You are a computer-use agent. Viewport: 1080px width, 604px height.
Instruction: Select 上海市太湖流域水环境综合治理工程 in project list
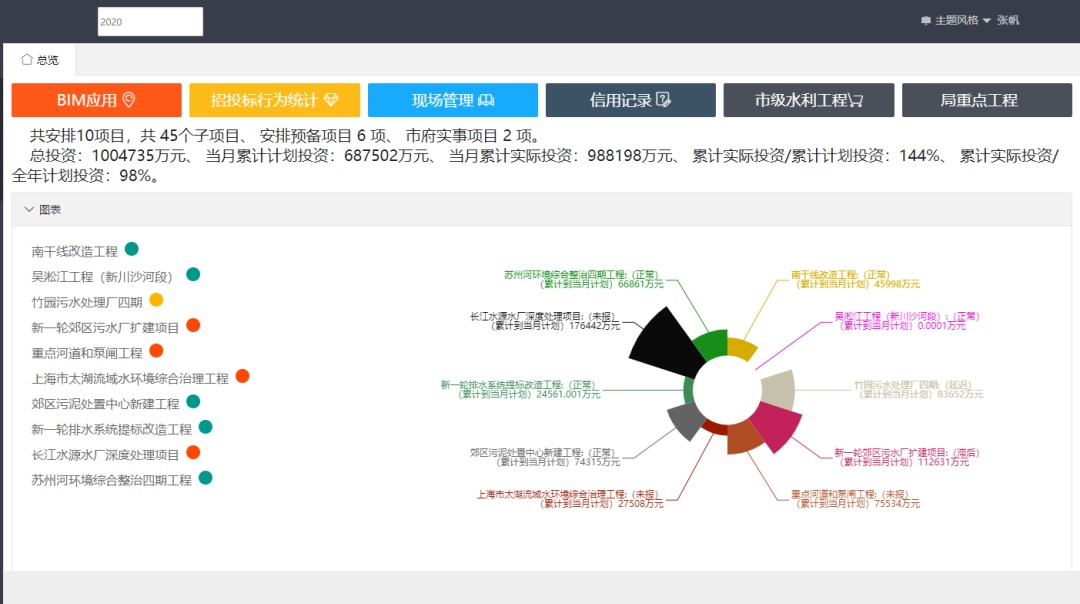pyautogui.click(x=130, y=378)
